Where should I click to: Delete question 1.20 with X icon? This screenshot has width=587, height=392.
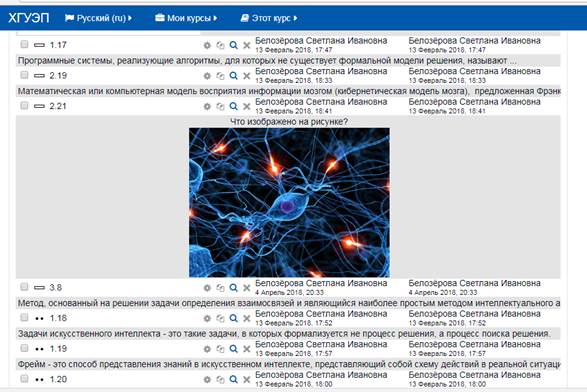pos(247,380)
